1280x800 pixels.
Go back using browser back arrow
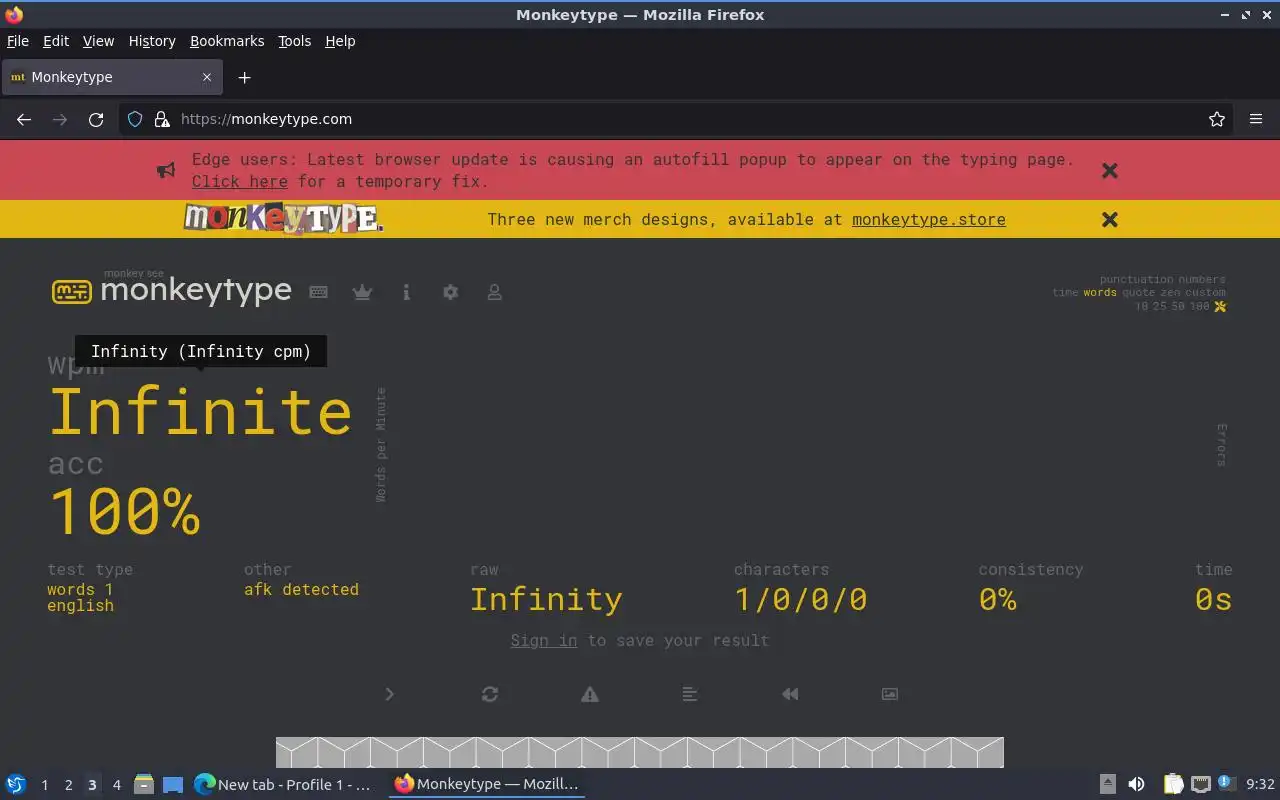coord(24,119)
